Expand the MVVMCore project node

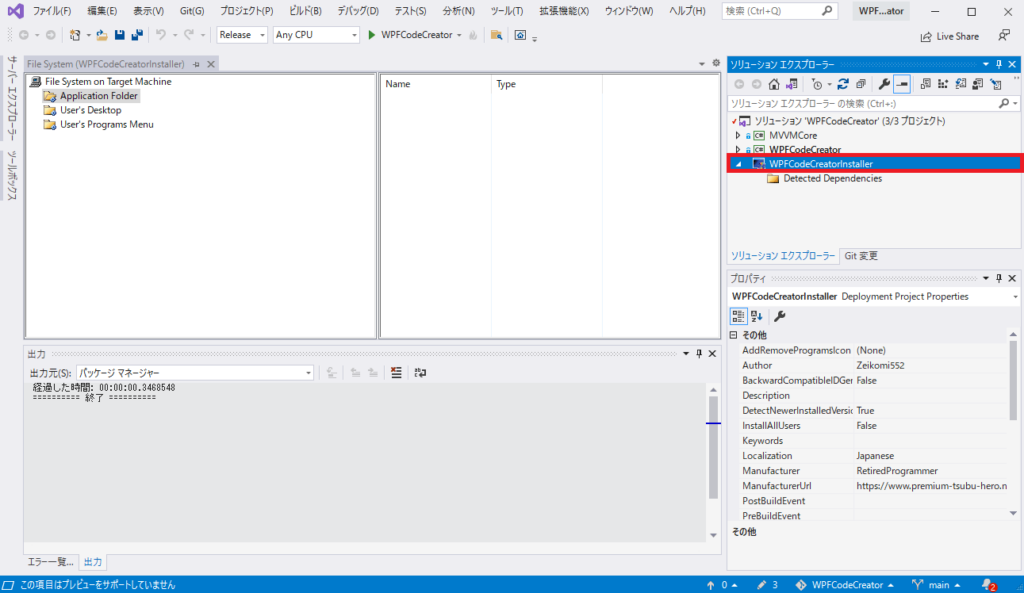[738, 136]
